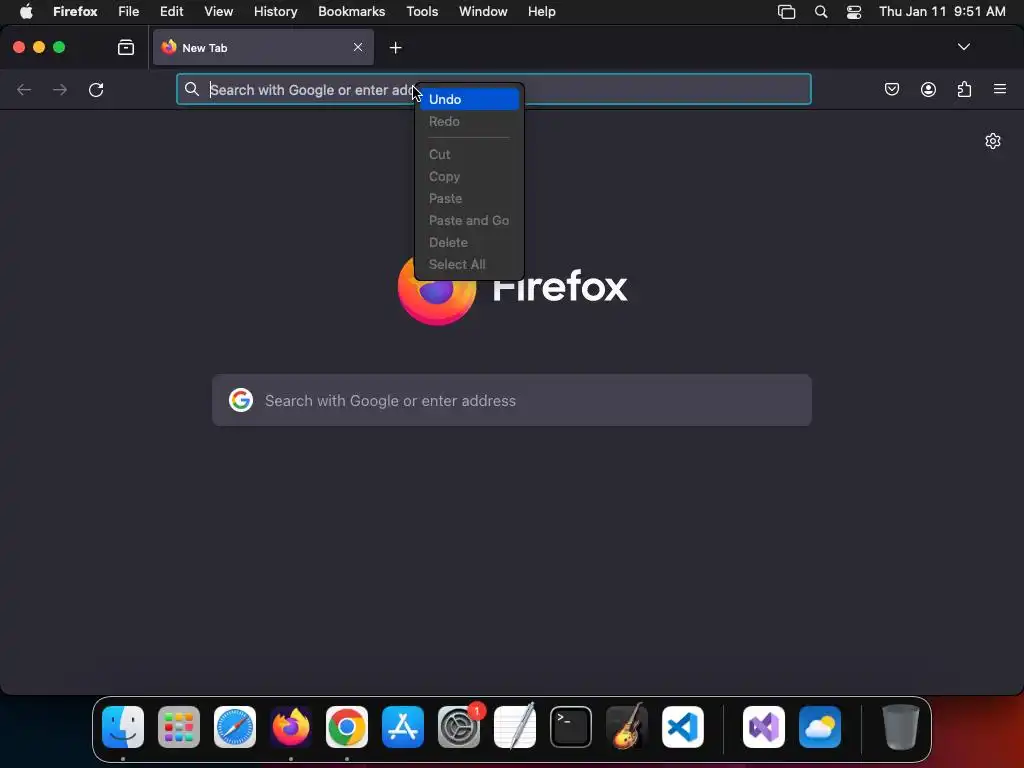1024x768 pixels.
Task: Open the History menu
Action: [276, 11]
